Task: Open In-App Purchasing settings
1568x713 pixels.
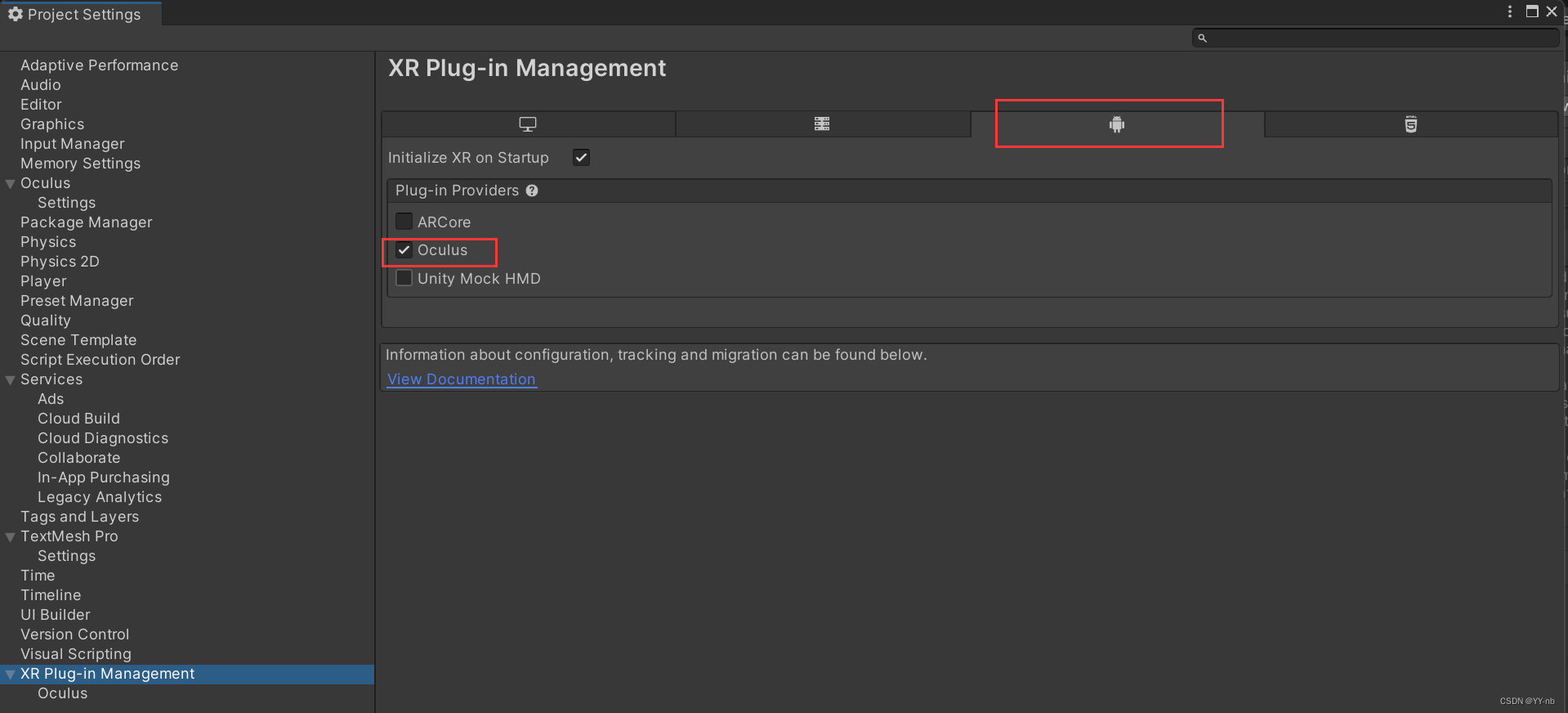Action: (x=104, y=478)
